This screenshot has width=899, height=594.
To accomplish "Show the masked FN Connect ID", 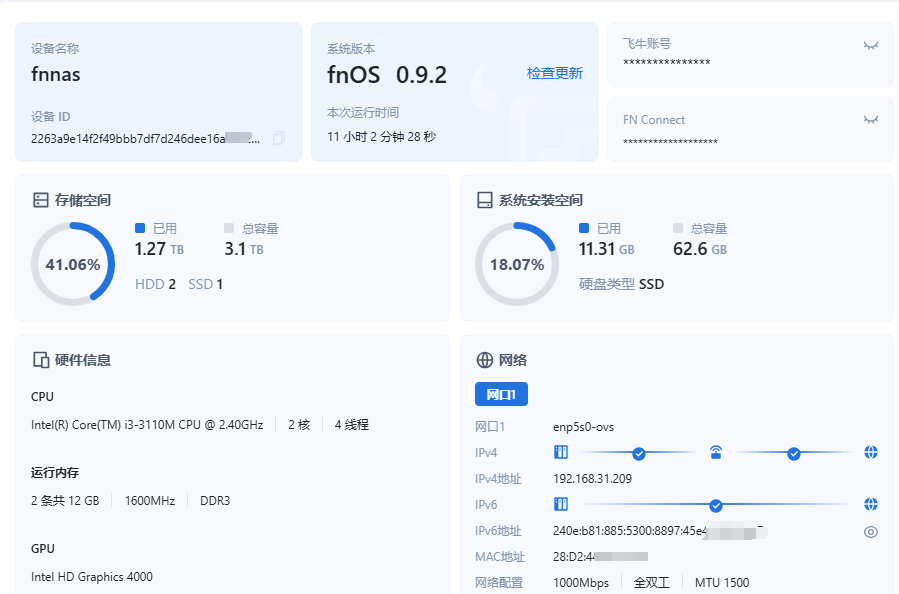I will [871, 120].
